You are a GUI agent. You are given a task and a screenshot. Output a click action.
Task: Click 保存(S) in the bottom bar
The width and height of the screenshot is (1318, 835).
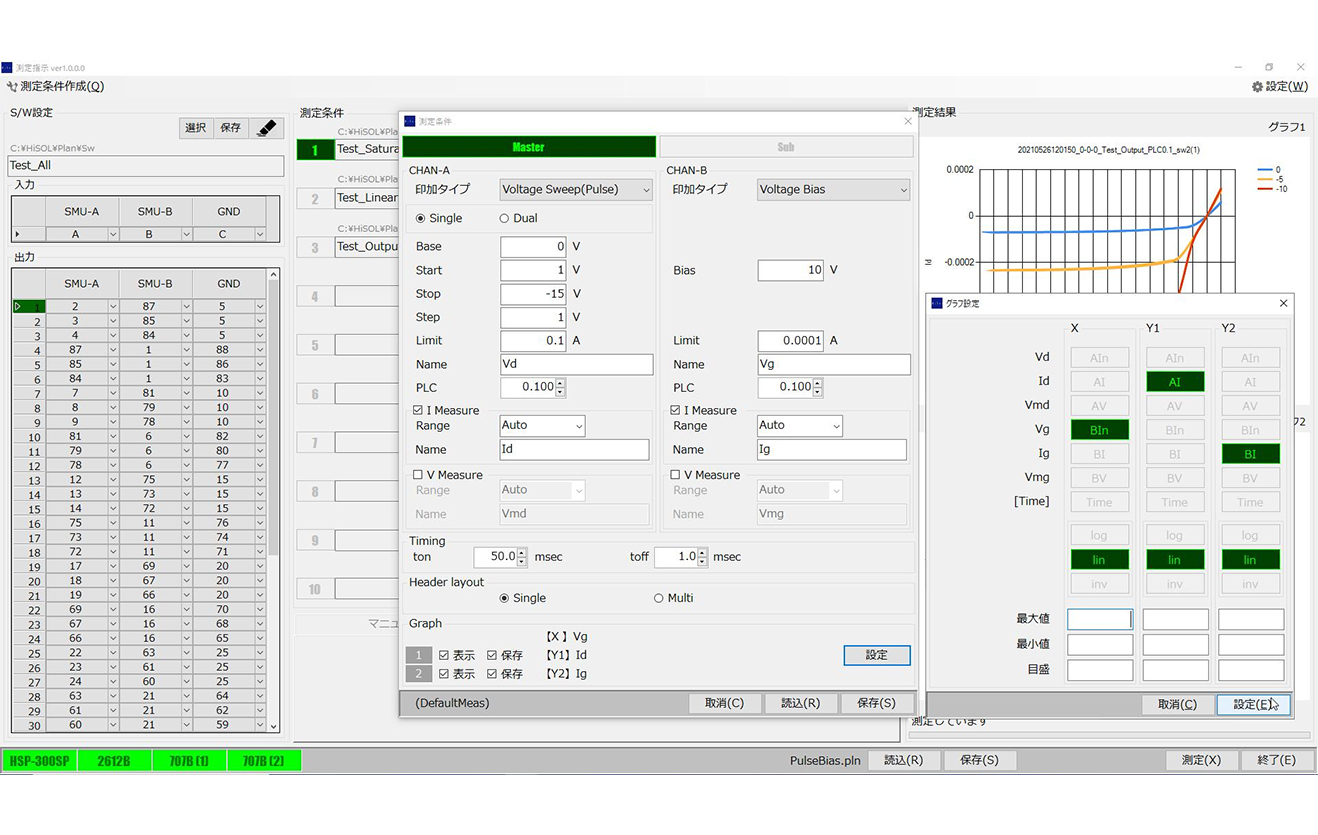click(x=979, y=760)
